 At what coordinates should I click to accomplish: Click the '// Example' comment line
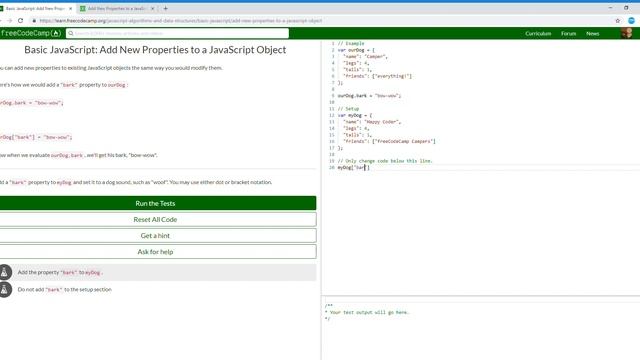click(x=351, y=44)
